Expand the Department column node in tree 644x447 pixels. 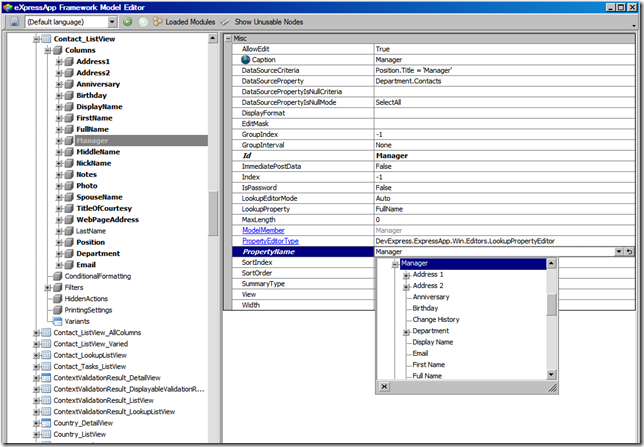pyautogui.click(x=59, y=253)
